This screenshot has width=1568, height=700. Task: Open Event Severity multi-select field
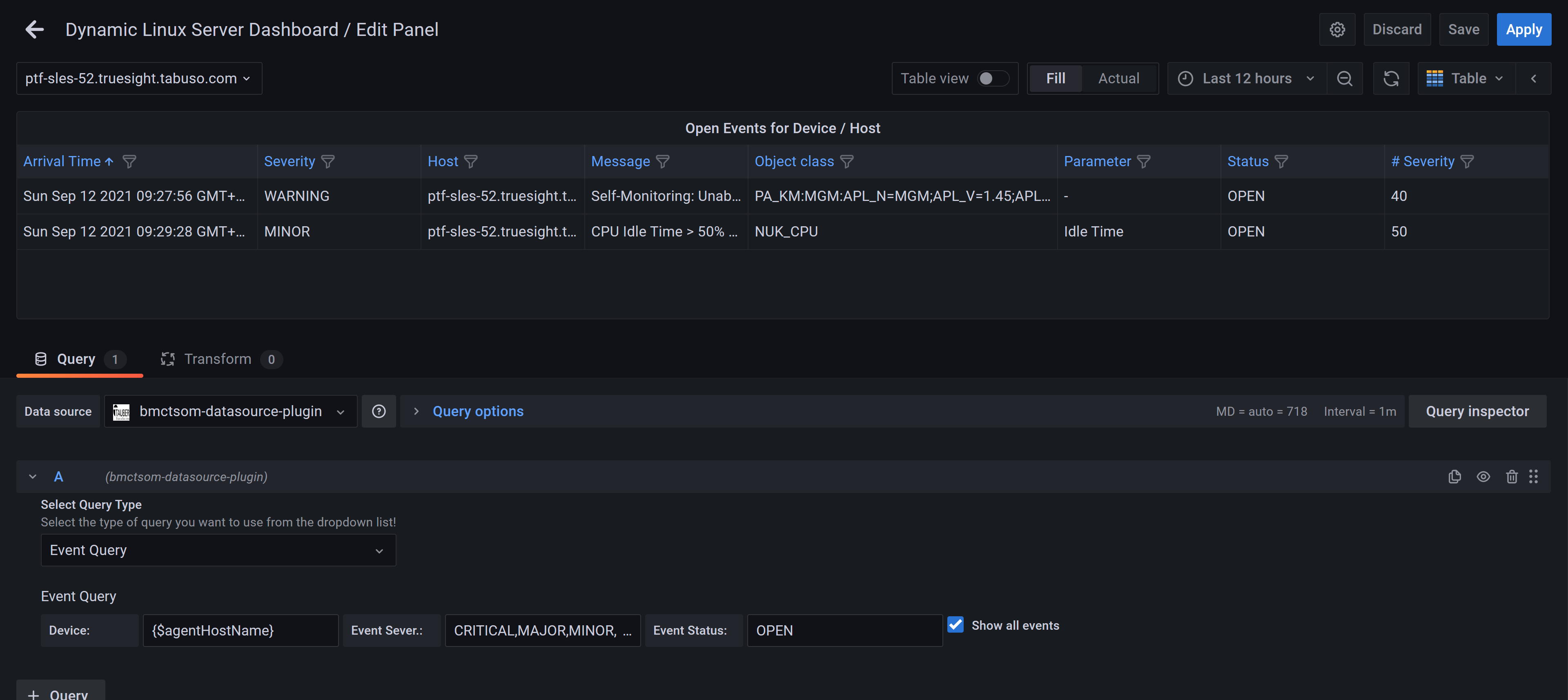click(x=542, y=631)
